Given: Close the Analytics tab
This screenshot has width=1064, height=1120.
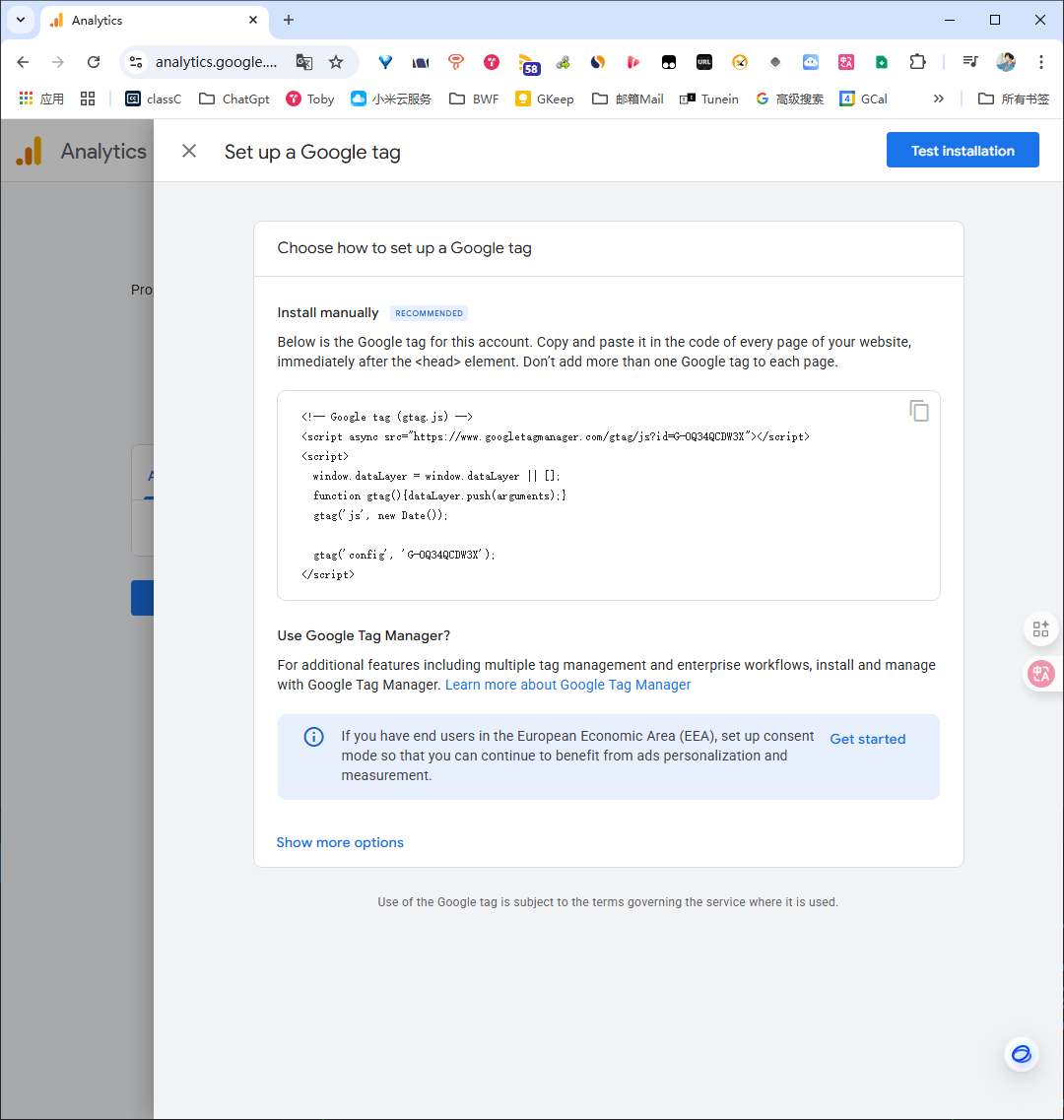Looking at the screenshot, I should (253, 20).
